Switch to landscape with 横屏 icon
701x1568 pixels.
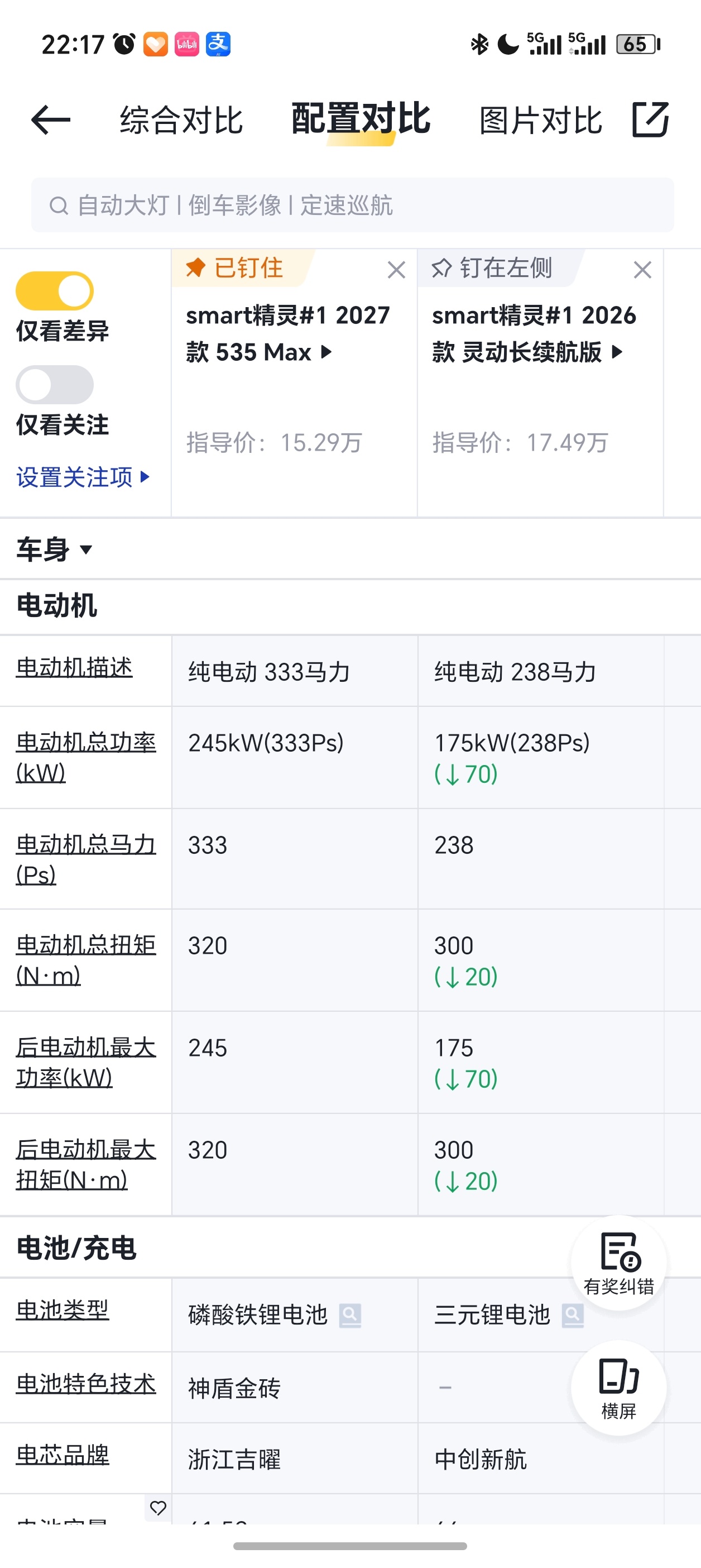point(619,1388)
